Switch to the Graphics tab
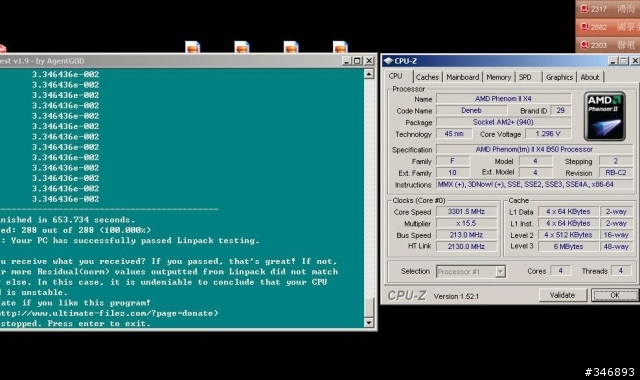Viewport: 640px width, 380px height. [x=559, y=77]
